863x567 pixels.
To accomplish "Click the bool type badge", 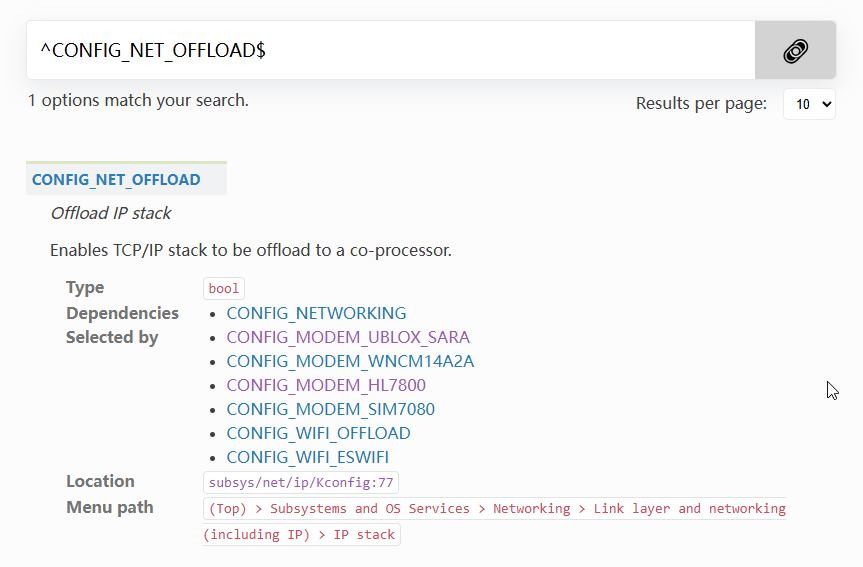I will pyautogui.click(x=223, y=288).
